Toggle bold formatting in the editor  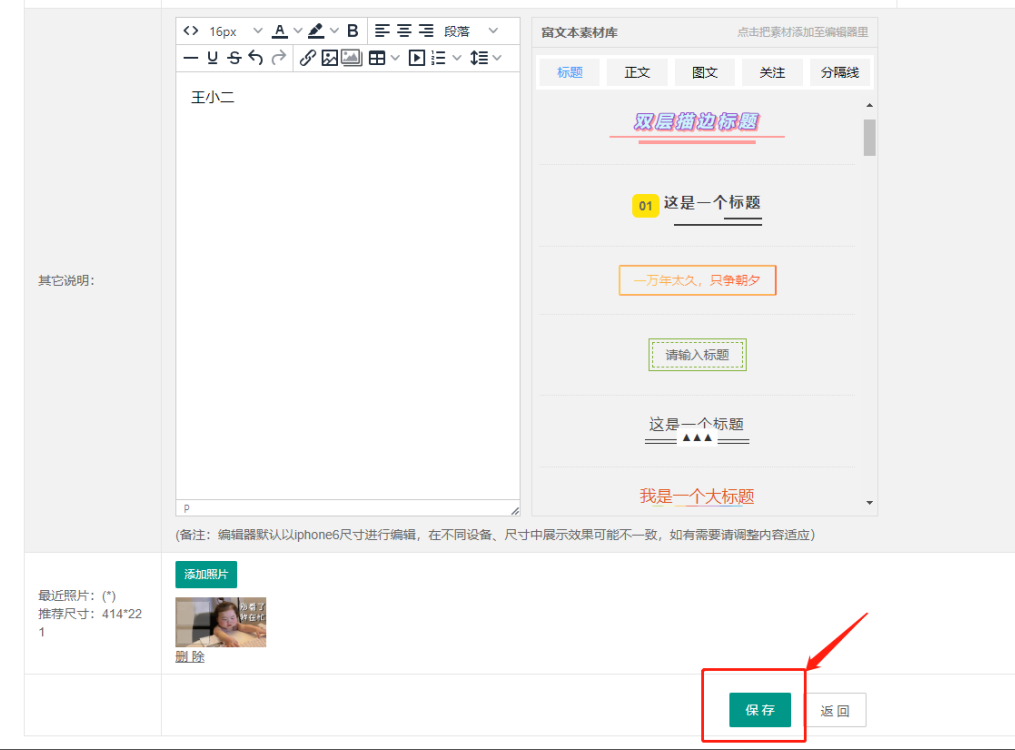pos(352,31)
